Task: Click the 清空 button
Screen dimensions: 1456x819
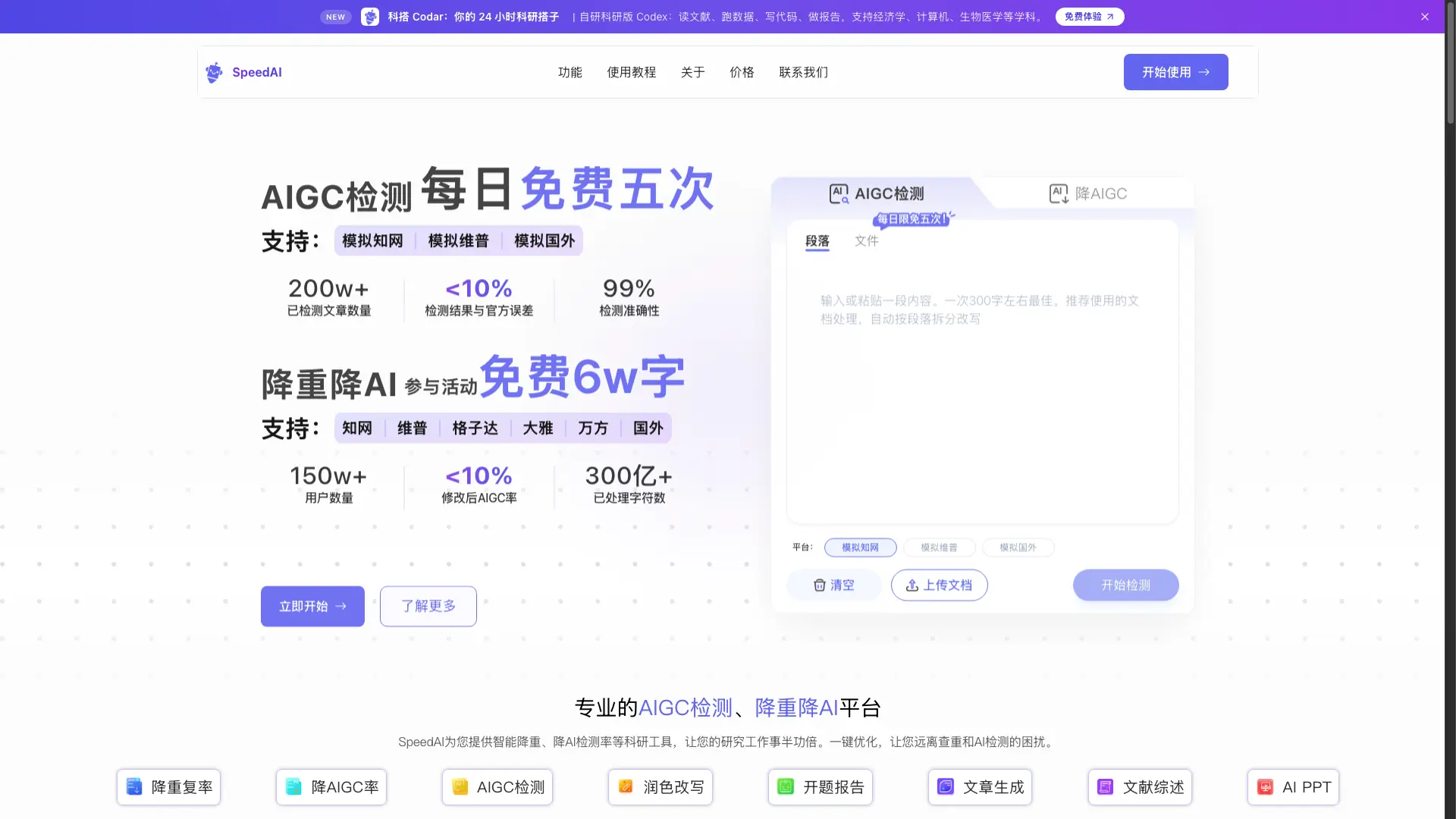Action: (x=834, y=585)
